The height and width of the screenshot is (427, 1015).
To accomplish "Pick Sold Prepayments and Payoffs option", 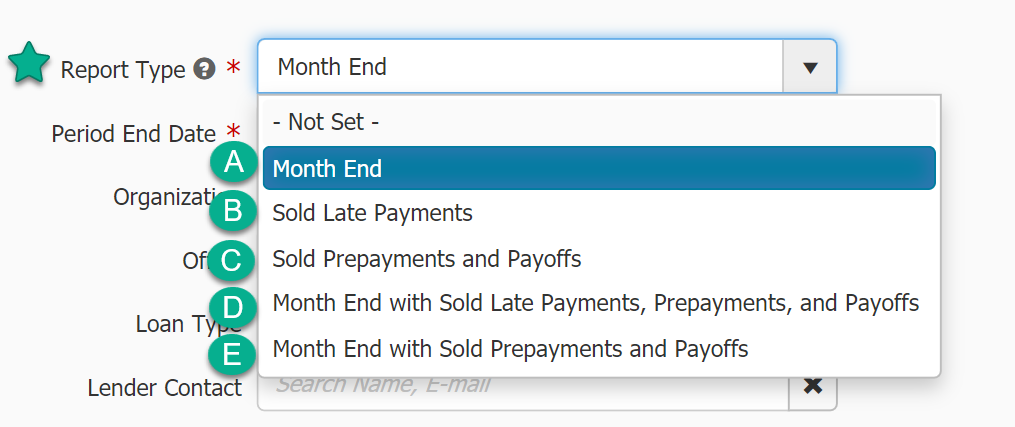I will point(426,259).
